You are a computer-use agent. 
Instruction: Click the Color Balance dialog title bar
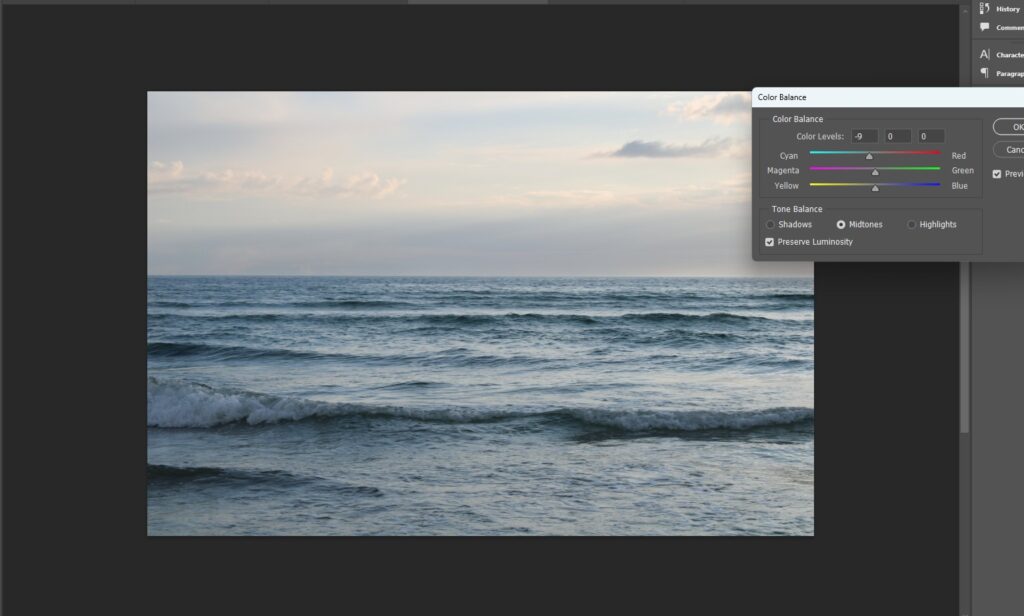[888, 97]
